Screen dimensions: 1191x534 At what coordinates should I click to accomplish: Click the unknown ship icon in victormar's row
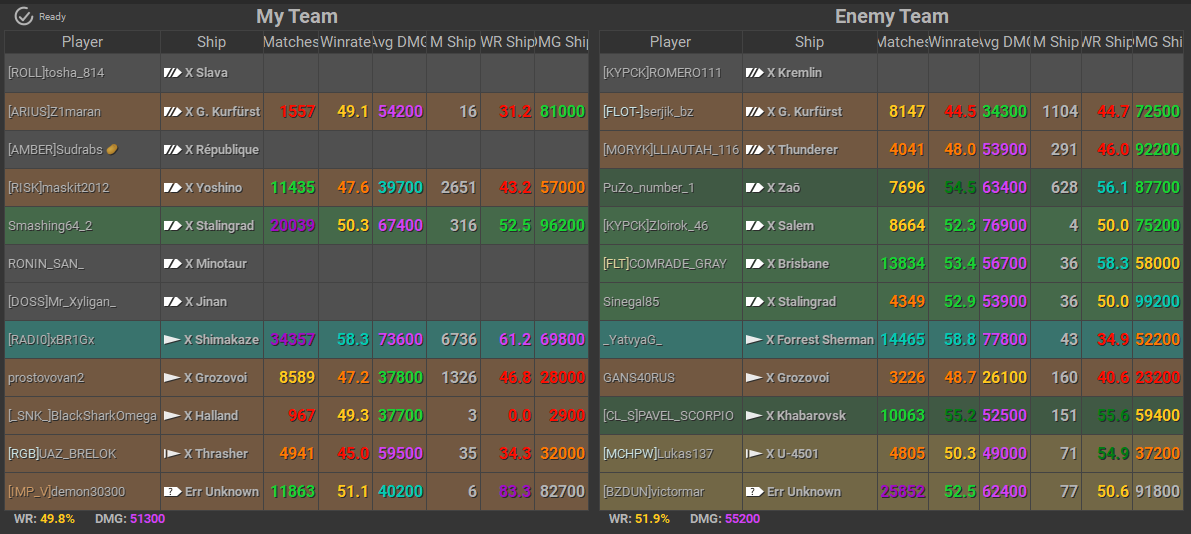754,491
